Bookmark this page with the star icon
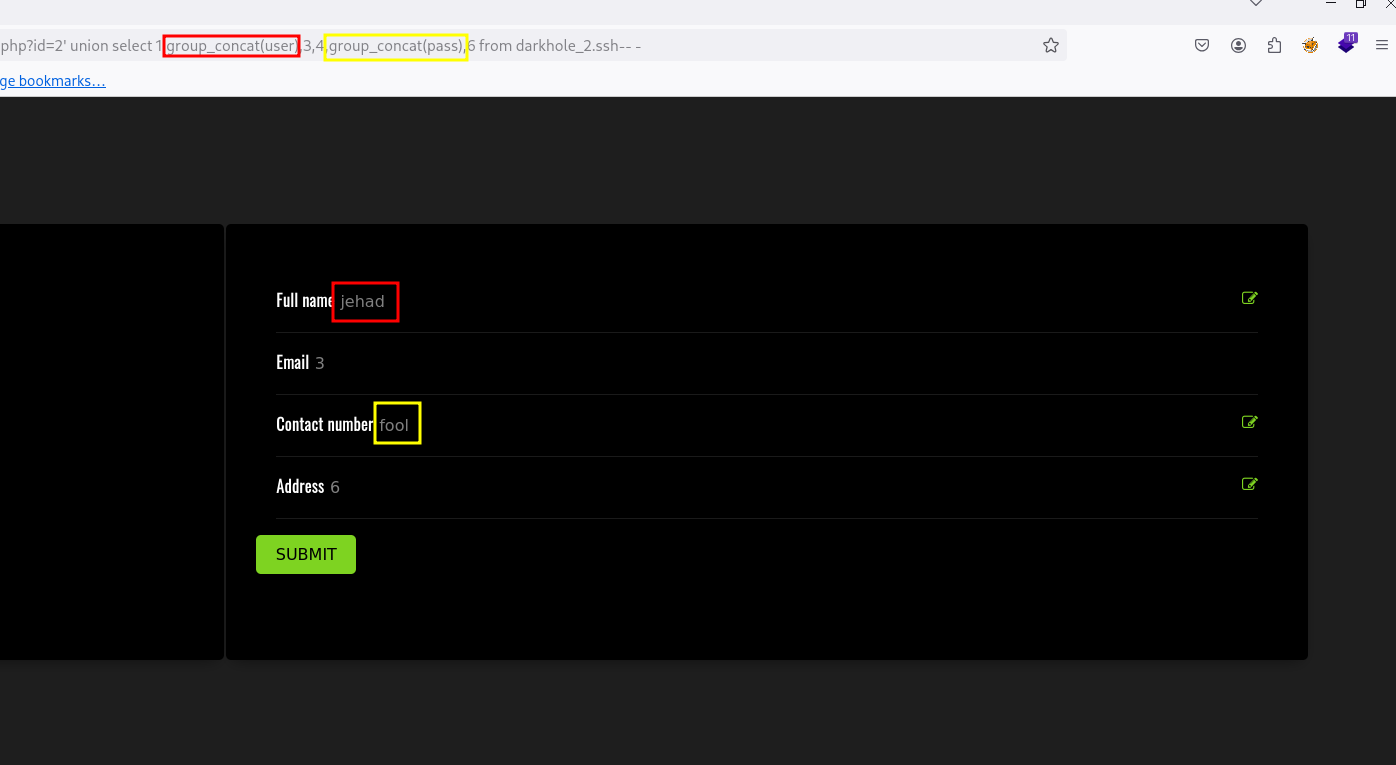 tap(1051, 45)
